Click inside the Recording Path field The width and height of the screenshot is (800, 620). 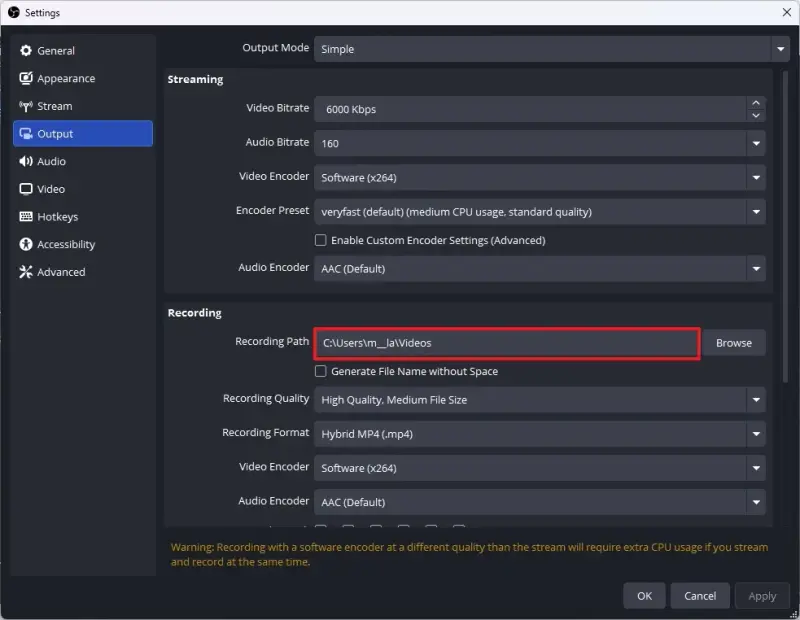[500, 343]
